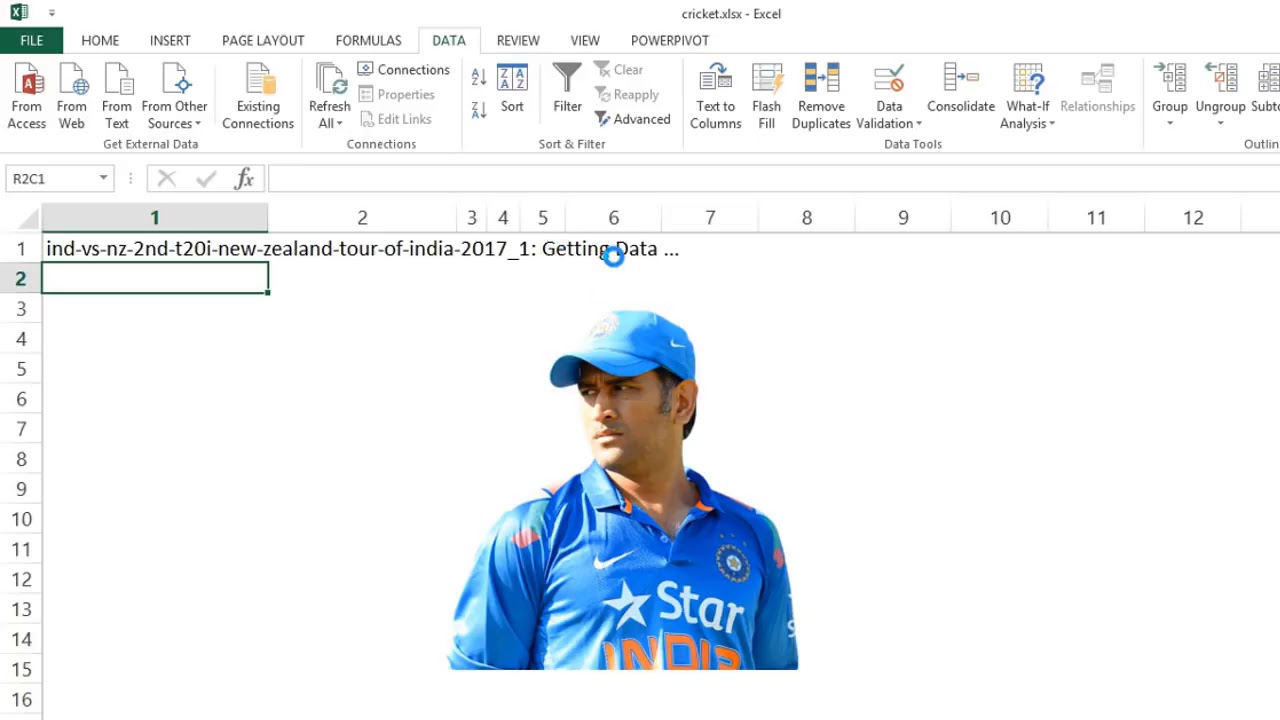Open the Name Box dropdown arrow

pyautogui.click(x=103, y=179)
